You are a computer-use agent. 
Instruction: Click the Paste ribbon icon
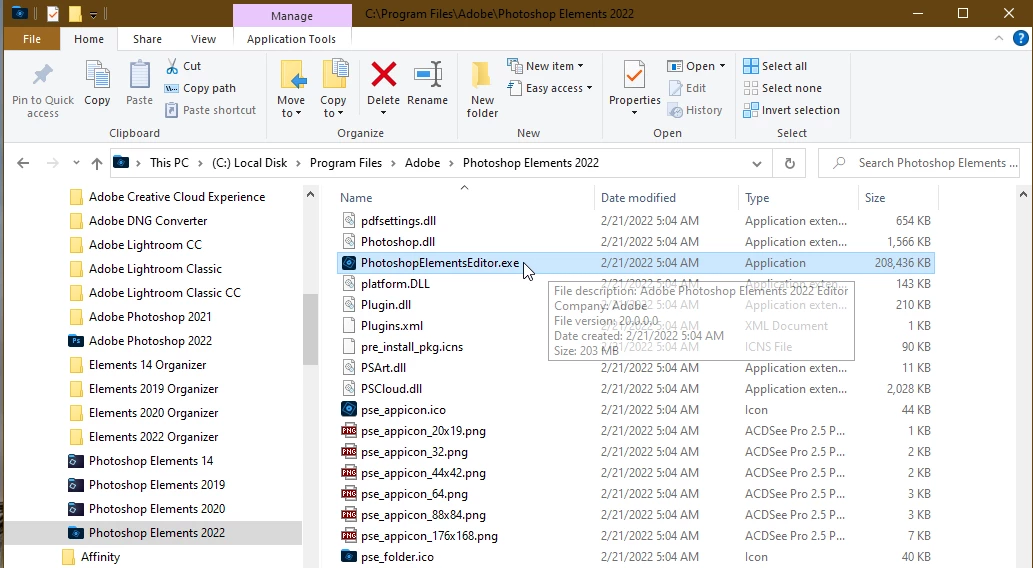click(x=139, y=75)
